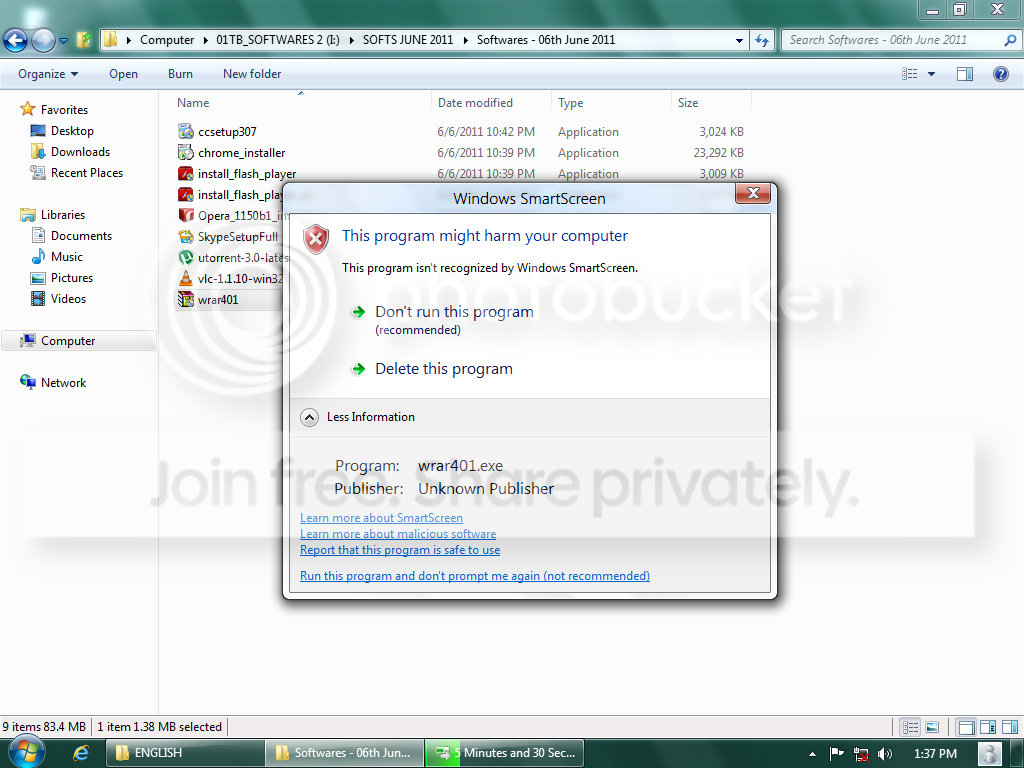Show hidden tray icons arrow
This screenshot has height=768, width=1024.
point(812,754)
